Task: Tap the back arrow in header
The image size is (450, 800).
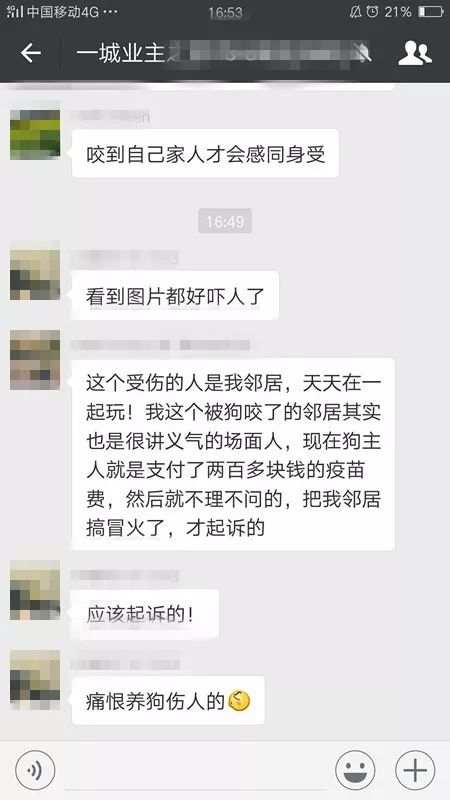Action: click(x=31, y=53)
